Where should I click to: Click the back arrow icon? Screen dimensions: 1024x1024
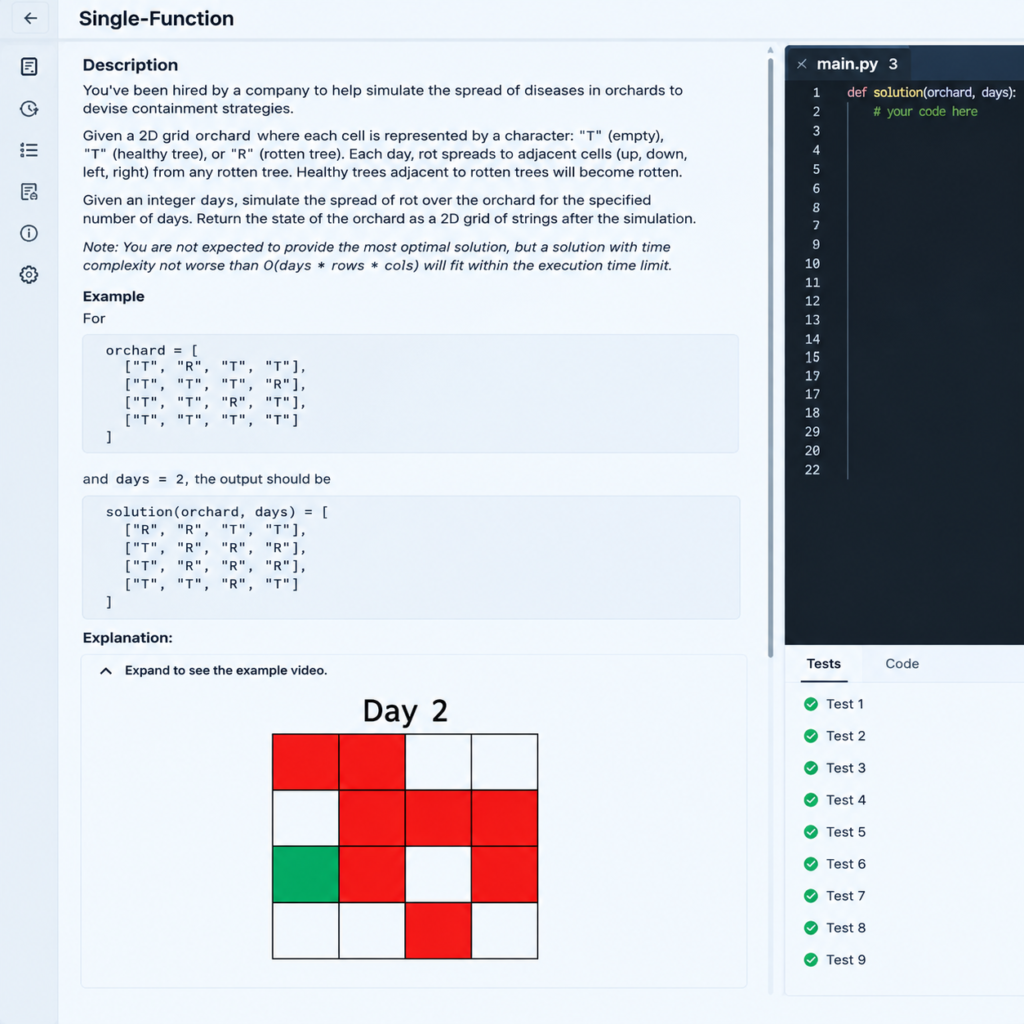30,18
